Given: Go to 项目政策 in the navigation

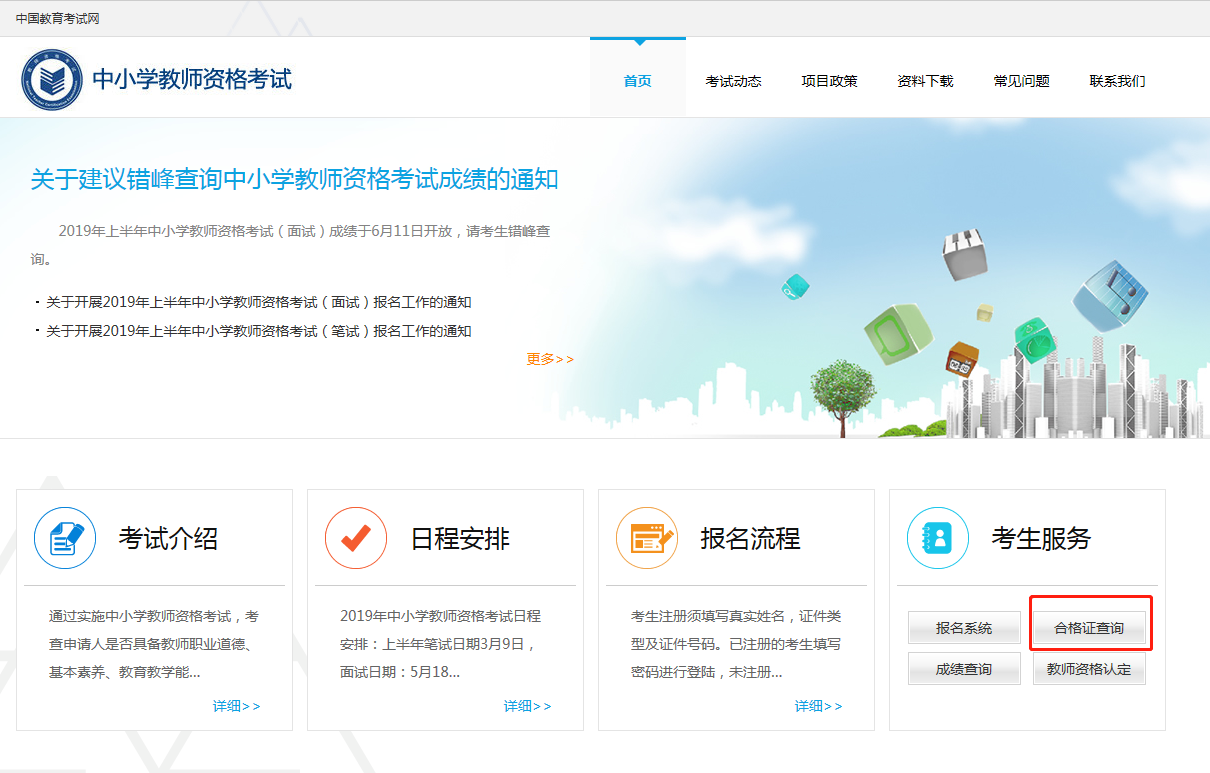Looking at the screenshot, I should [830, 81].
